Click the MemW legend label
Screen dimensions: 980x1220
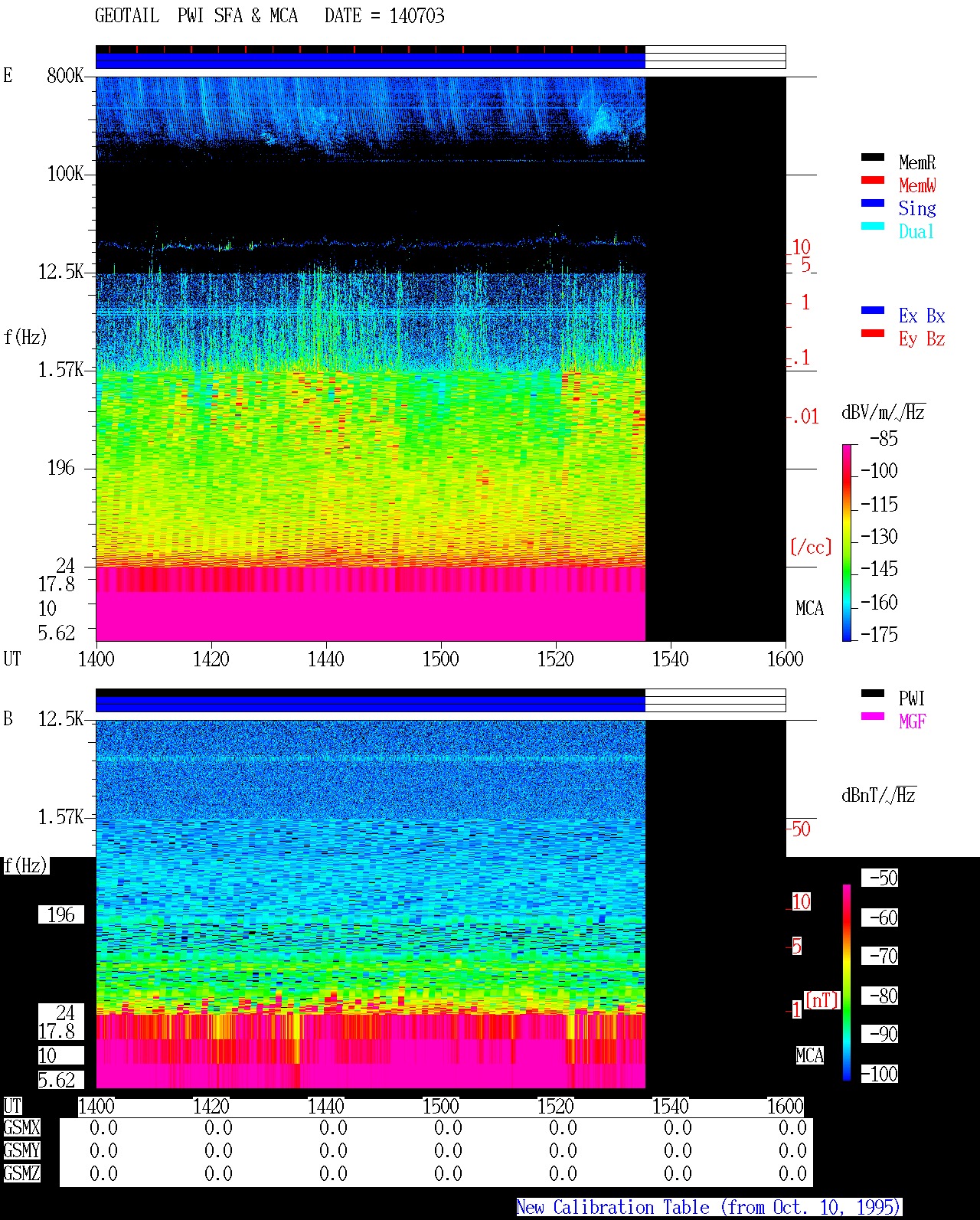(x=917, y=185)
